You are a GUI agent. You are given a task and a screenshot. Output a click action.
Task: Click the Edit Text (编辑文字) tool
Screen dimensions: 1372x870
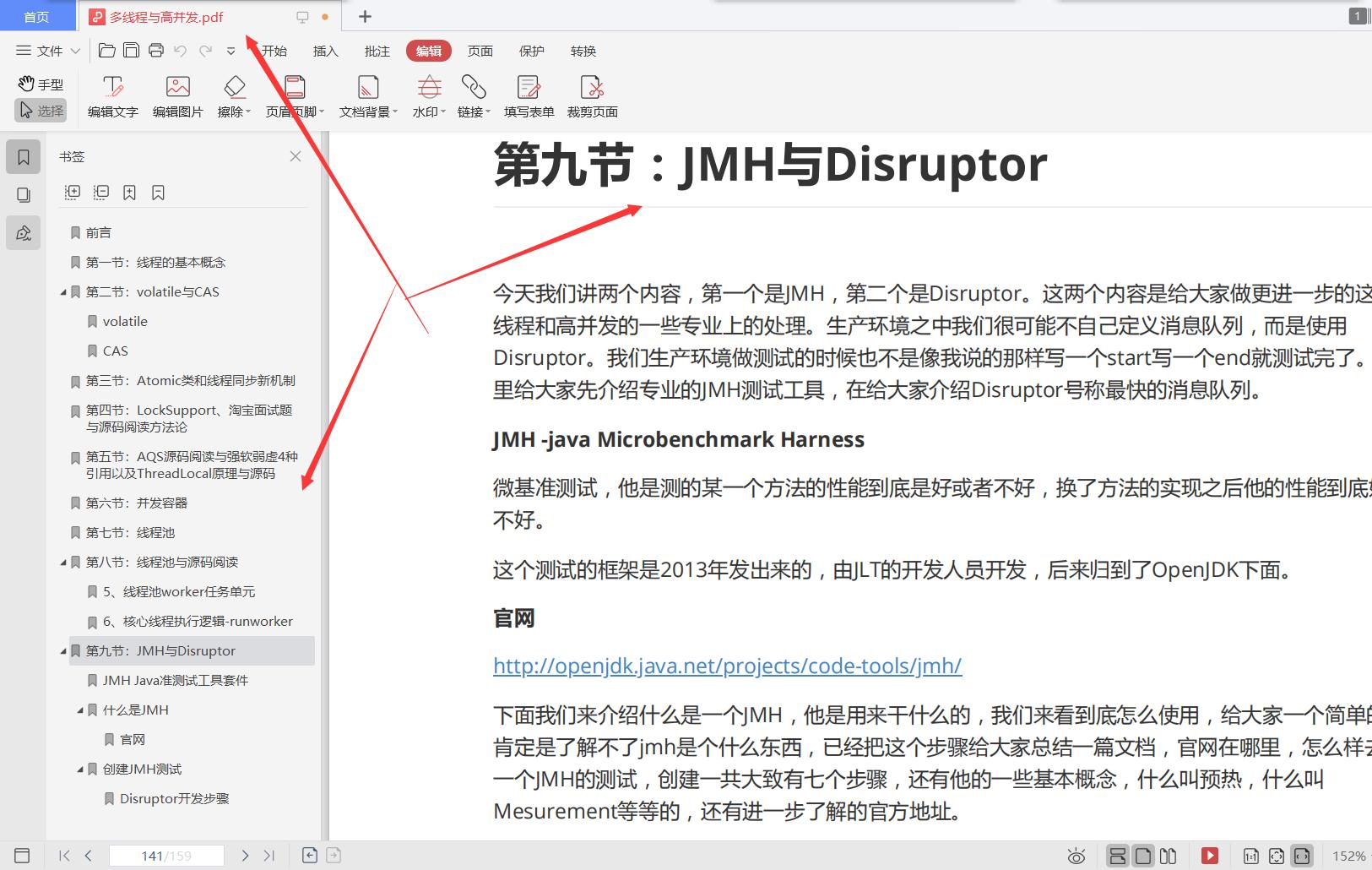click(112, 96)
